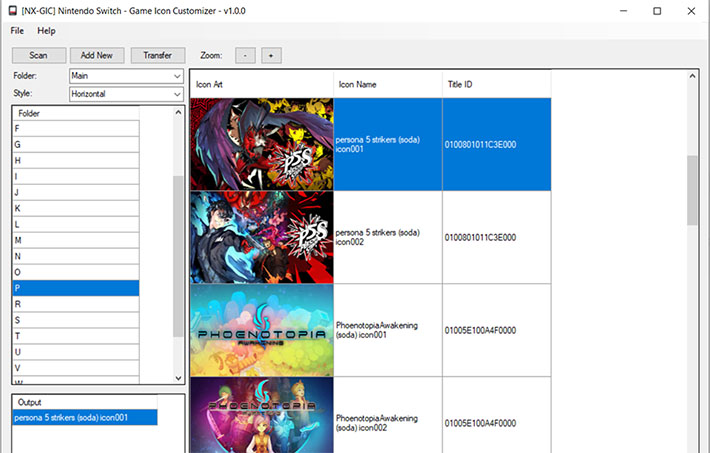Click the Title ID column header
Viewport: 710px width, 453px height.
[497, 84]
